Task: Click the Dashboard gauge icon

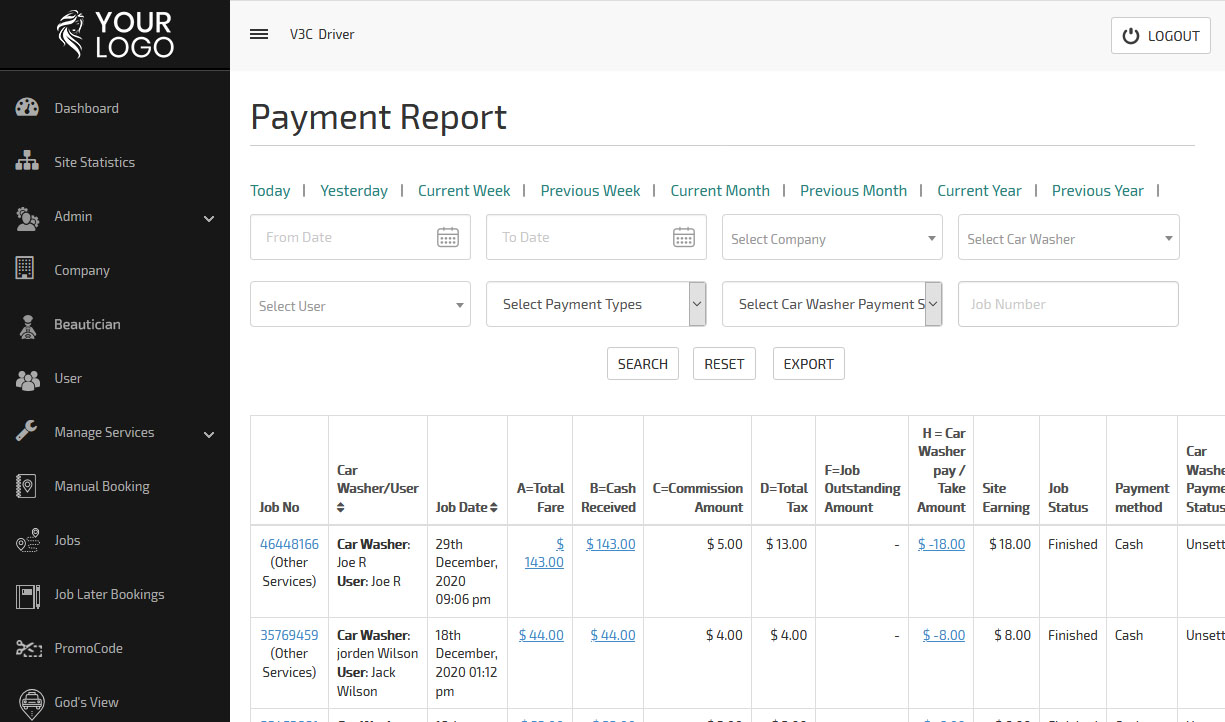Action: pos(27,108)
